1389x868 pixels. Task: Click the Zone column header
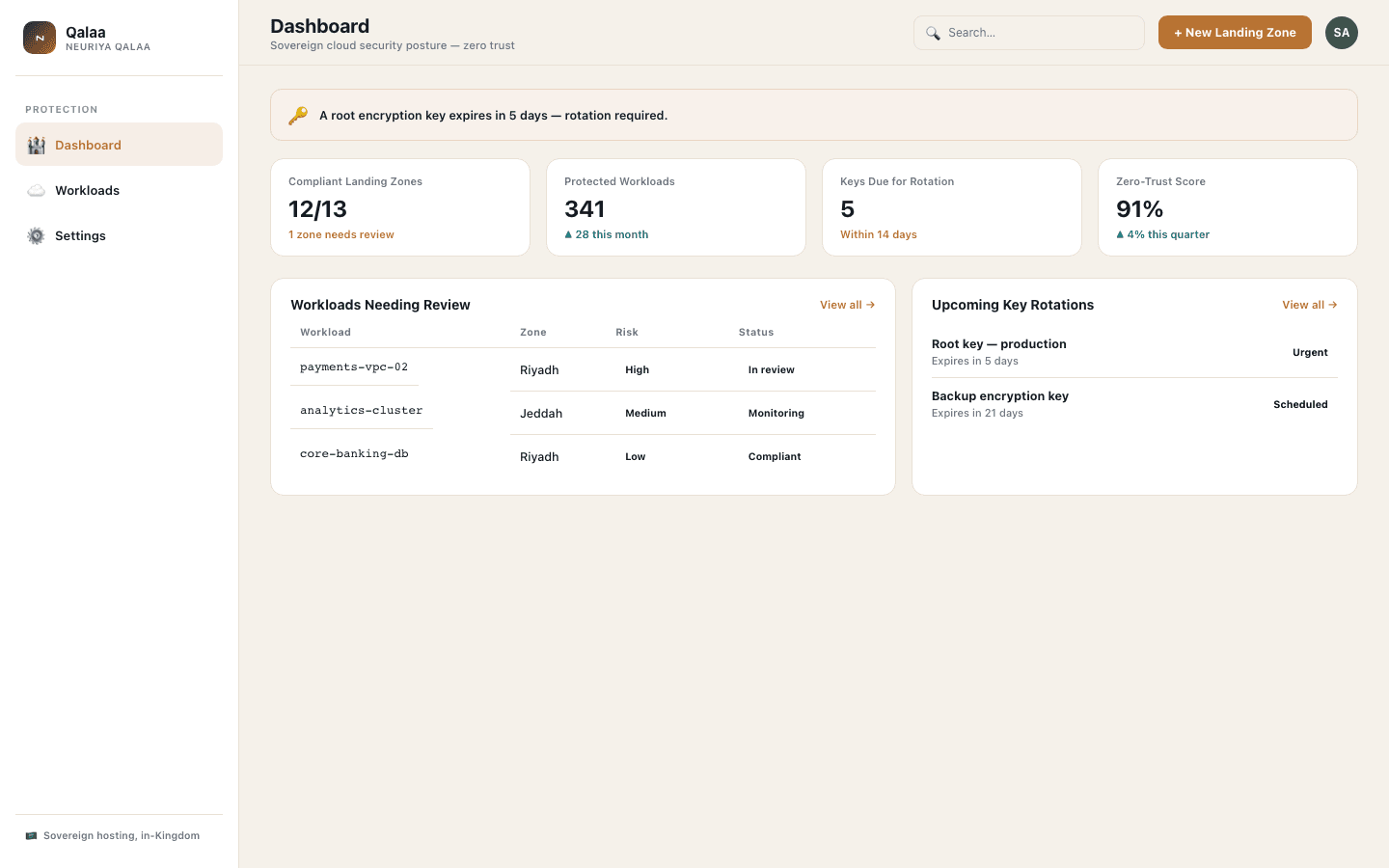533,333
